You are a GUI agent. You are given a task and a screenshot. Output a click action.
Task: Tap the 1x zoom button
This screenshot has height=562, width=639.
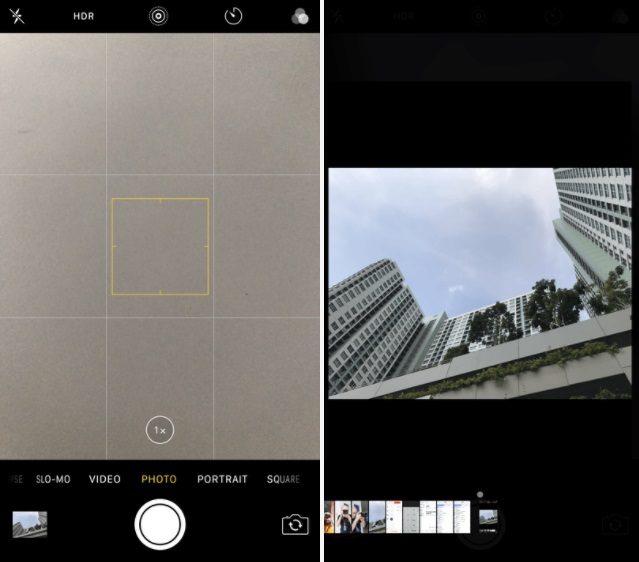(x=160, y=430)
